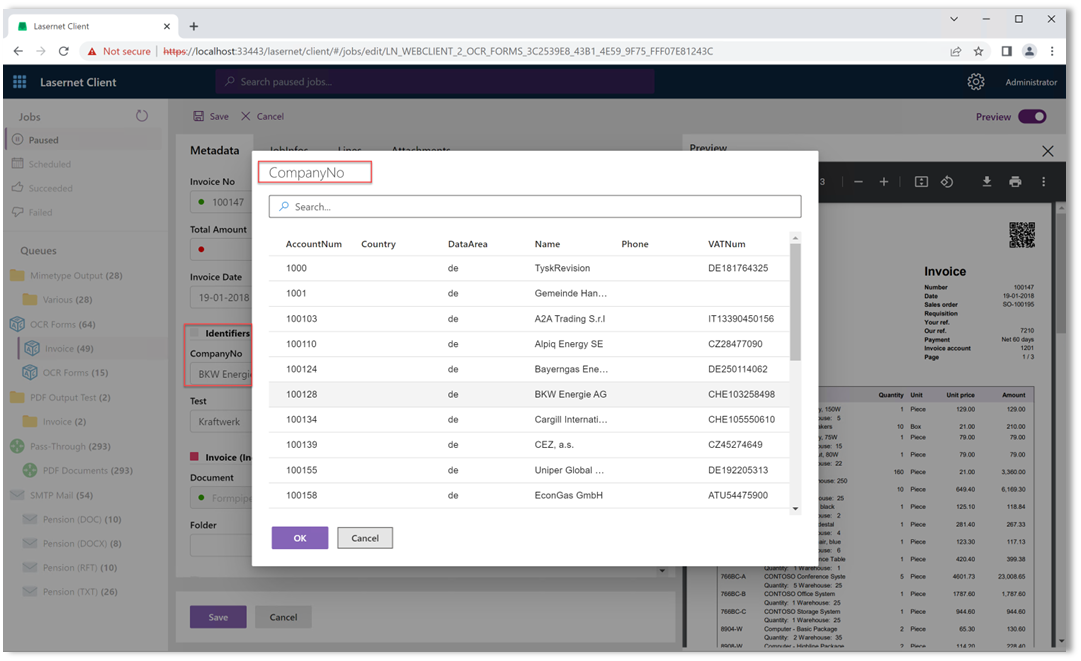
Task: Open Administrator user menu
Action: [1031, 82]
